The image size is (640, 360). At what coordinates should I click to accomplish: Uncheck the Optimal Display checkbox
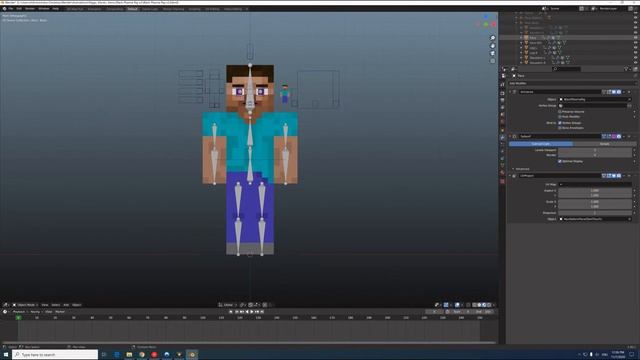[x=560, y=162]
